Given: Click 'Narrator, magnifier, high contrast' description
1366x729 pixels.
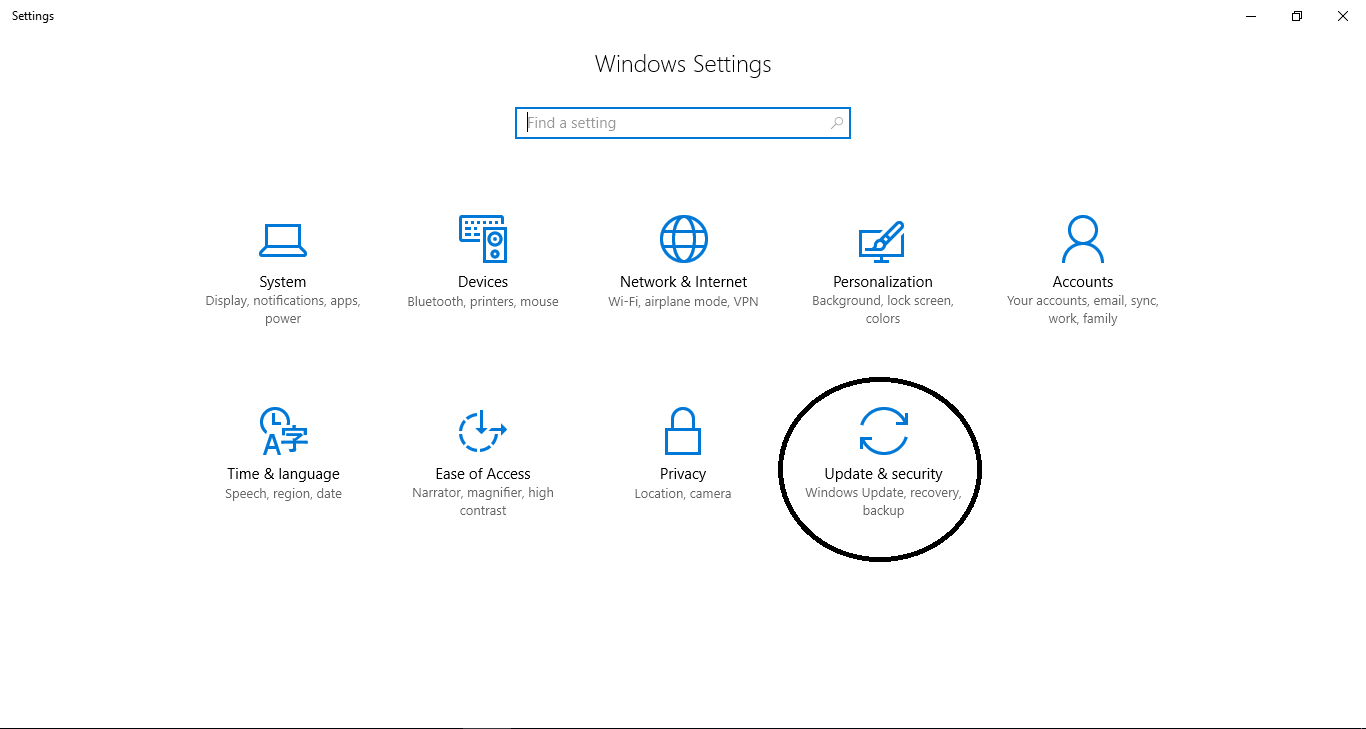Looking at the screenshot, I should (x=483, y=502).
